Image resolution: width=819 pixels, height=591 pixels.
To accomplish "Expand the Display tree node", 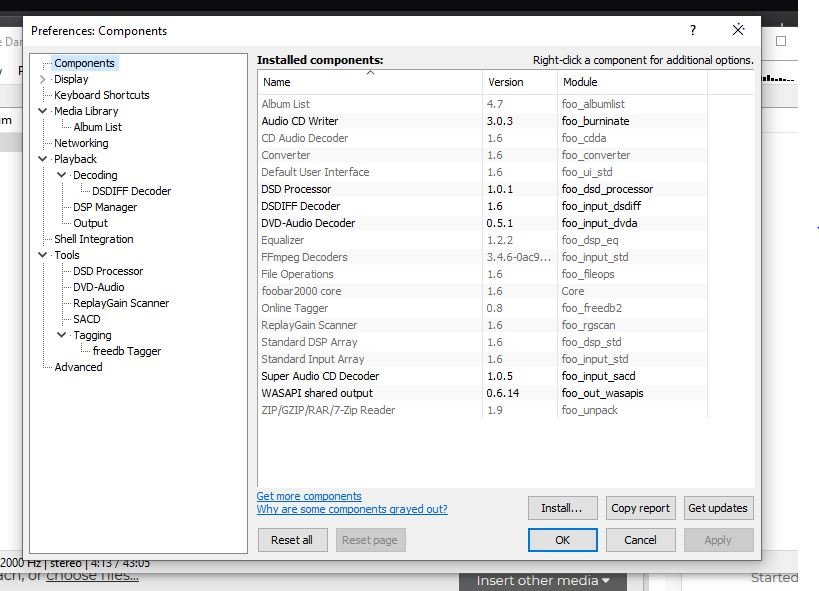I will coord(41,78).
